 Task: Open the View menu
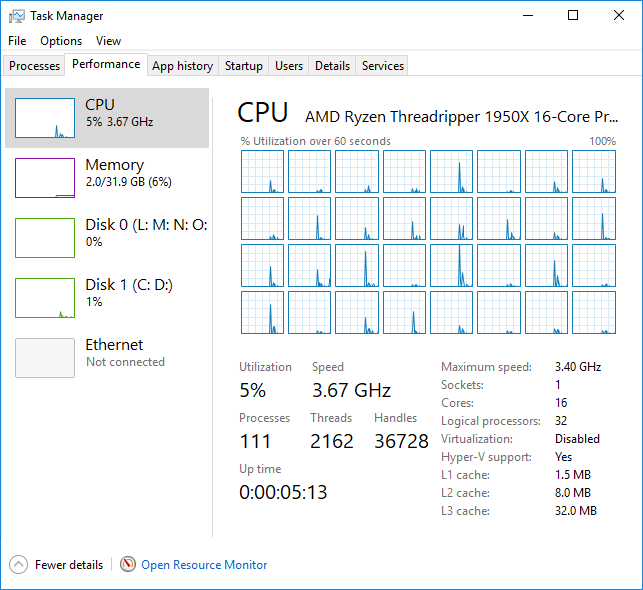tap(108, 41)
